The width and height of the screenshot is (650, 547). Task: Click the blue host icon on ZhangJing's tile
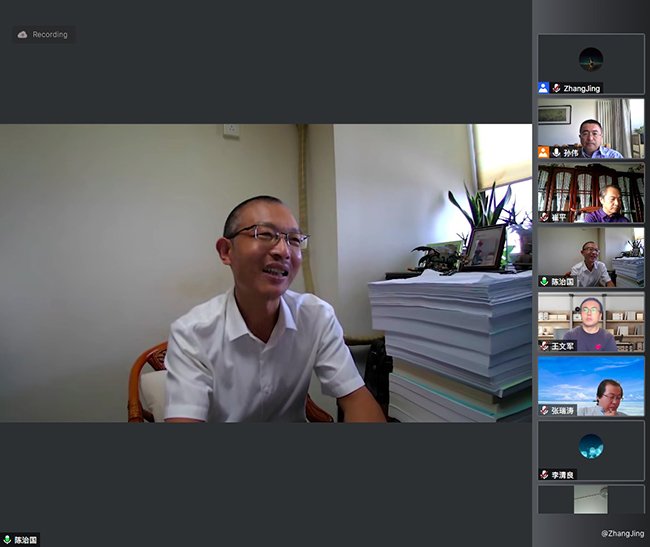(543, 88)
